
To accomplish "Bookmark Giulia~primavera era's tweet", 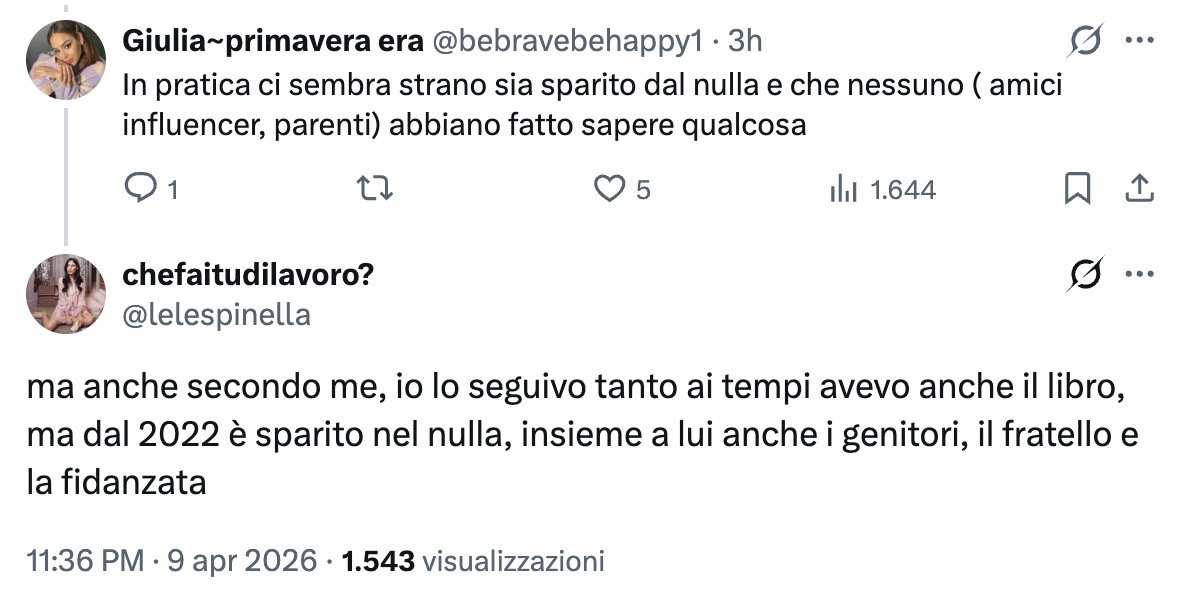I will 1077,189.
